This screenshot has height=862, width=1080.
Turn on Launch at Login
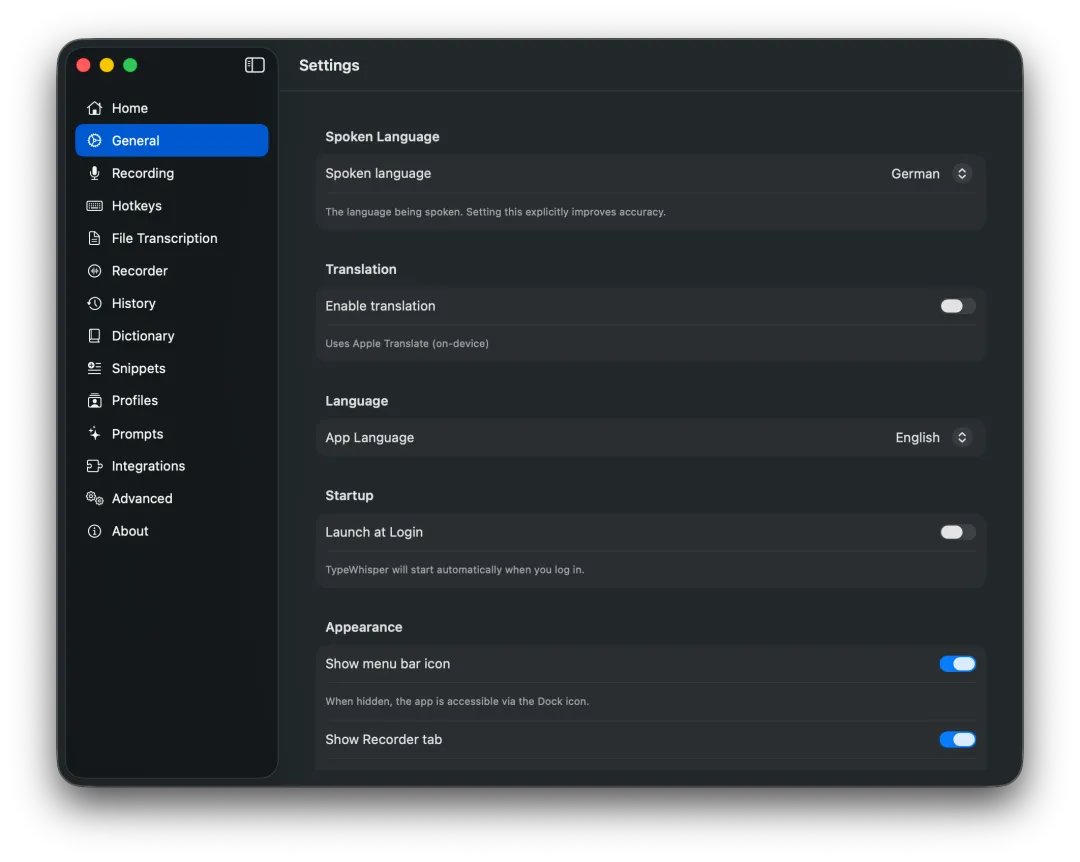click(957, 532)
